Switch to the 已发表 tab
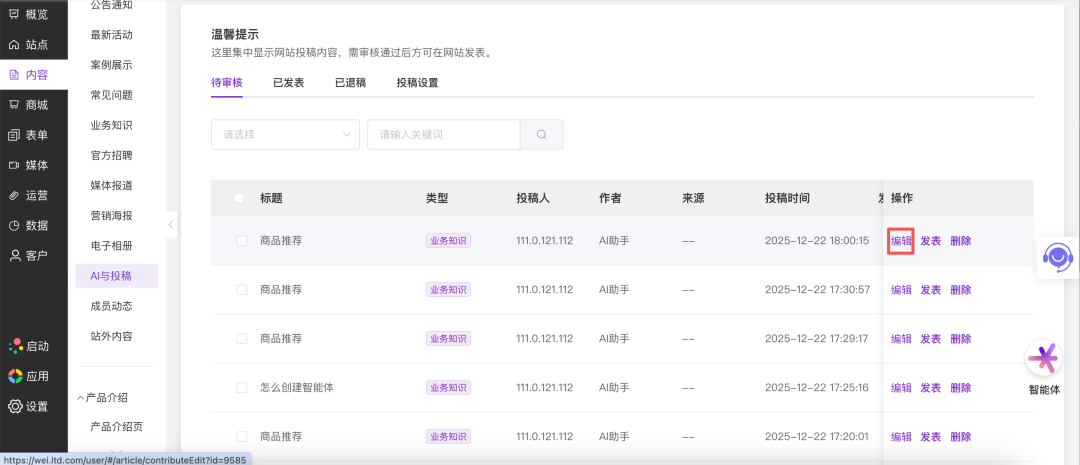This screenshot has width=1080, height=465. (x=288, y=83)
